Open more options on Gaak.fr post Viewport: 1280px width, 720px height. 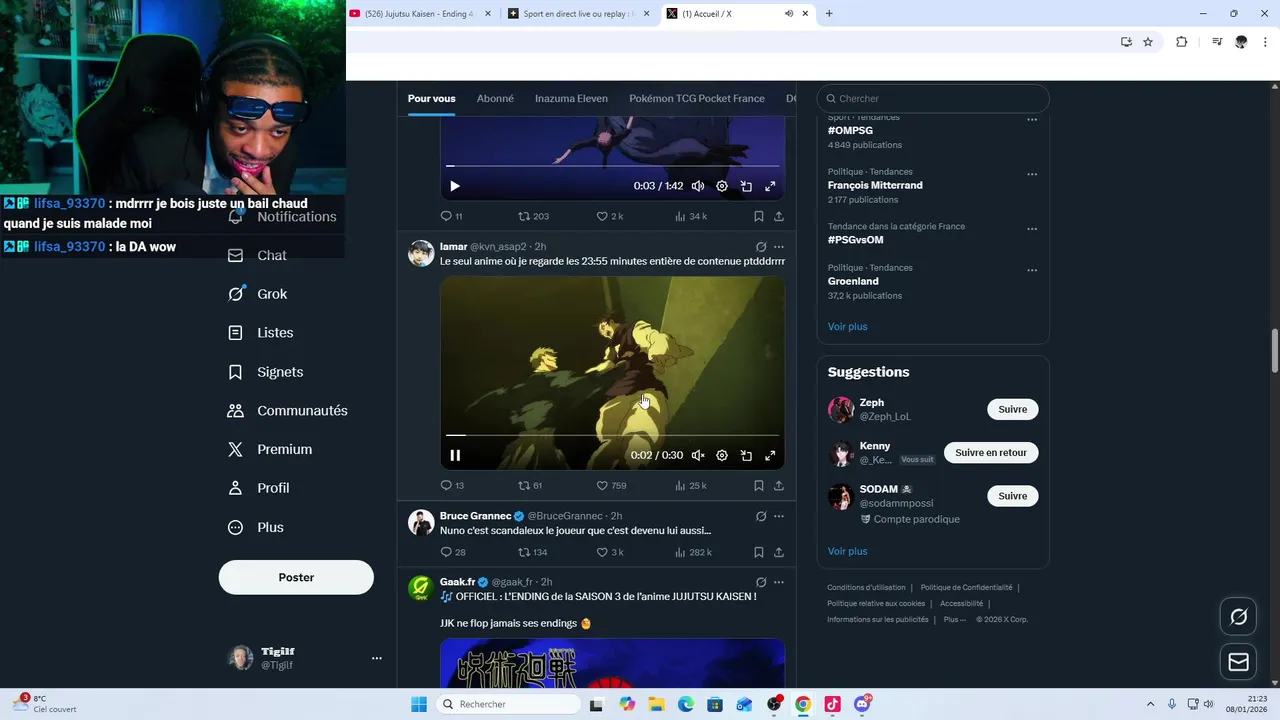coord(779,582)
